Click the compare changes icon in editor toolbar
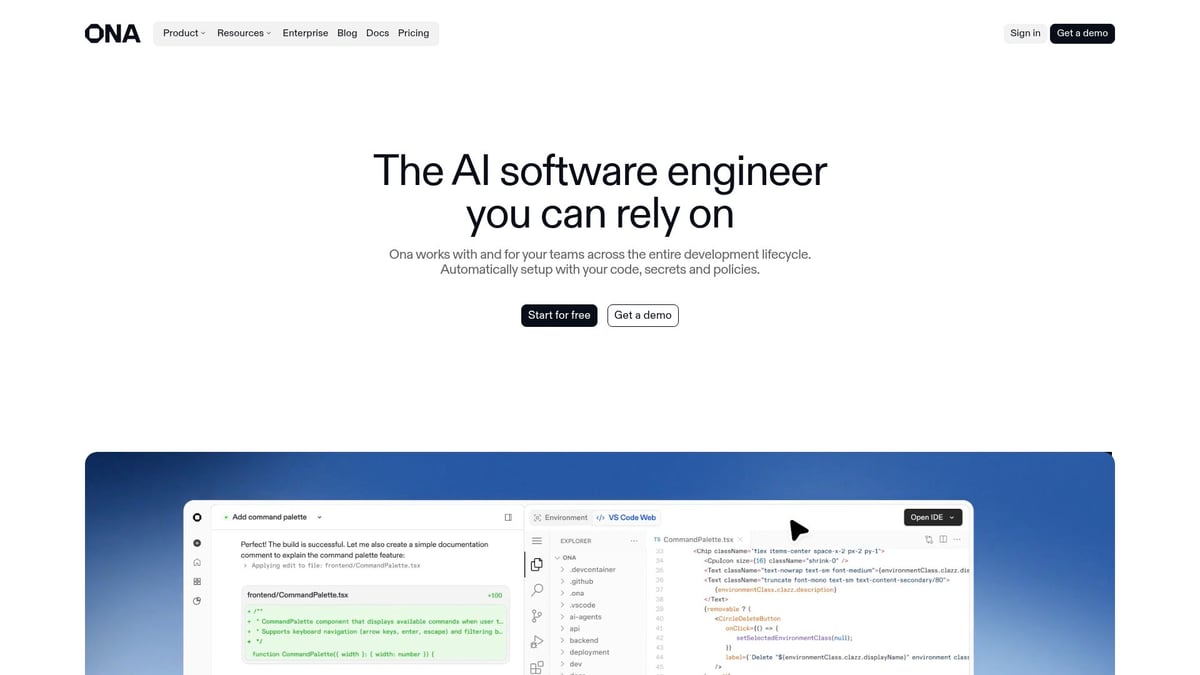Screen dimensions: 1200x675 (x=929, y=539)
